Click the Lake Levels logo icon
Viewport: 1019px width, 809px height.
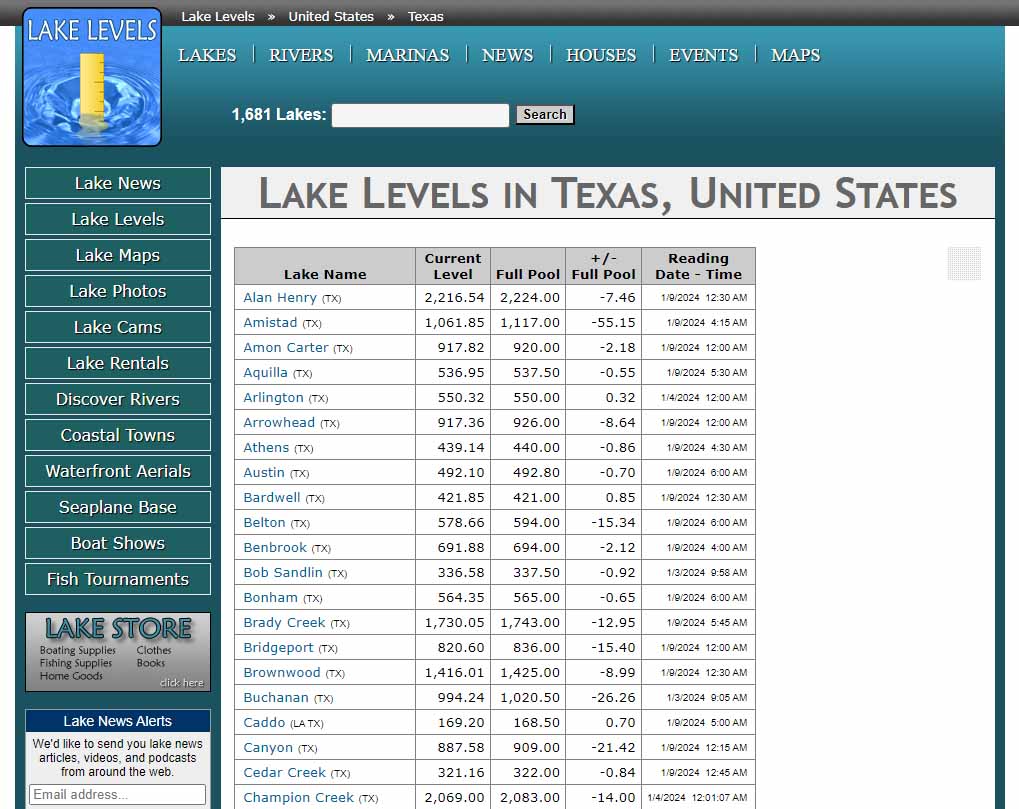[92, 78]
